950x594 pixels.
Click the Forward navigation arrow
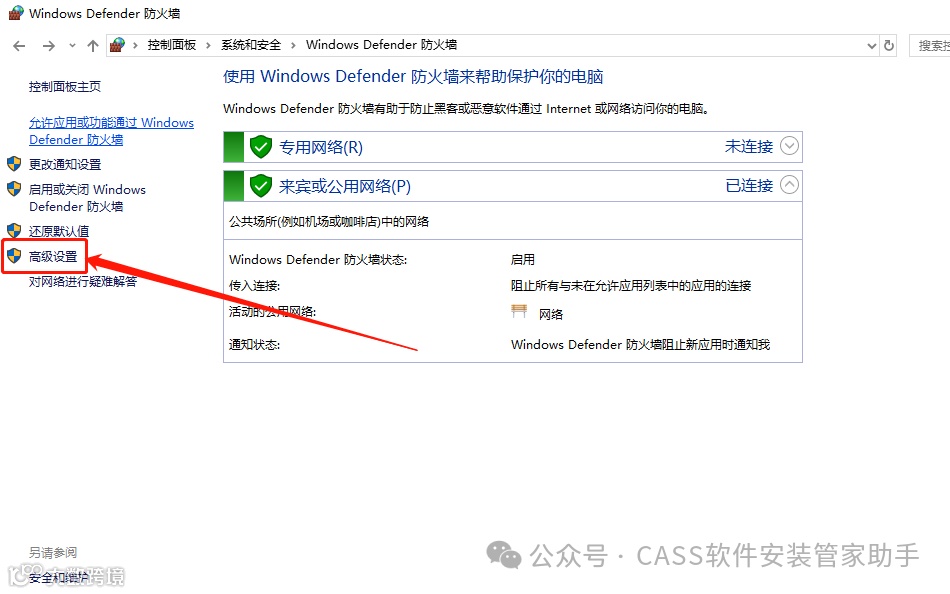(48, 45)
